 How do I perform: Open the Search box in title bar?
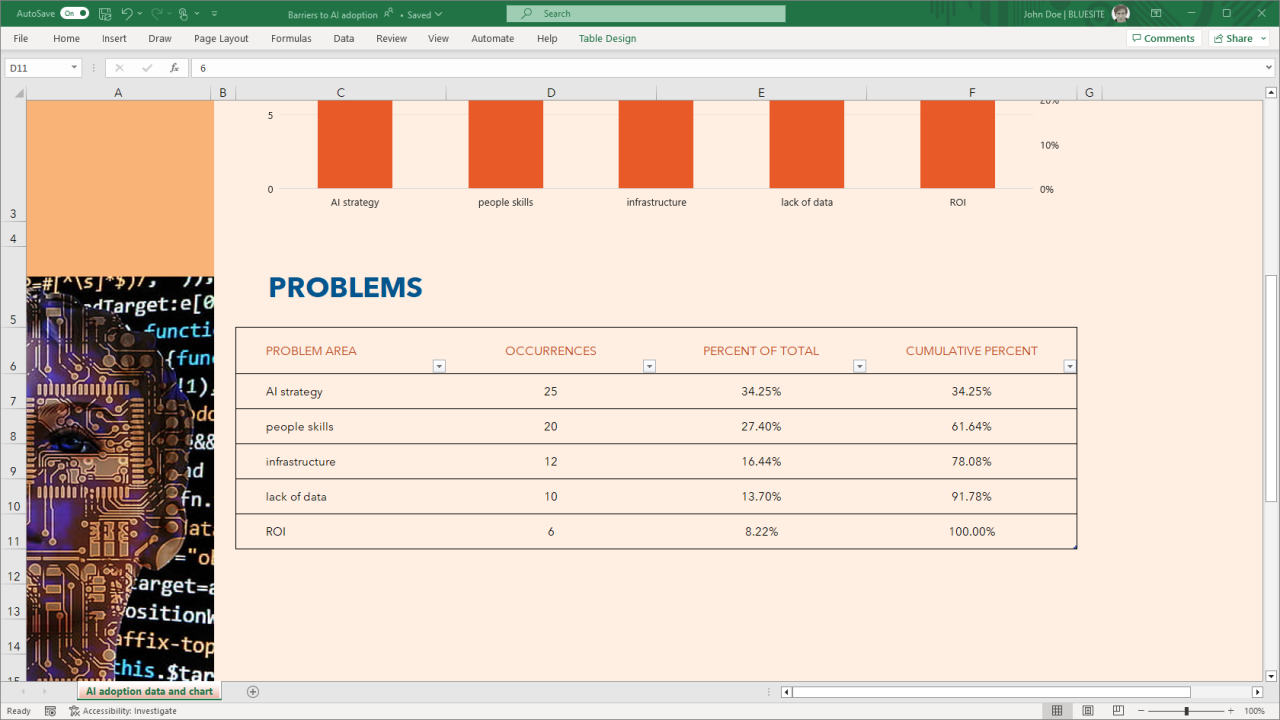645,14
